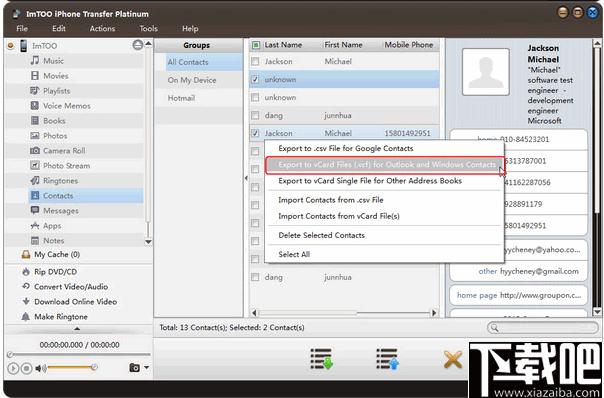Mute audio with the speaker icon
604x398 pixels.
[x=40, y=368]
